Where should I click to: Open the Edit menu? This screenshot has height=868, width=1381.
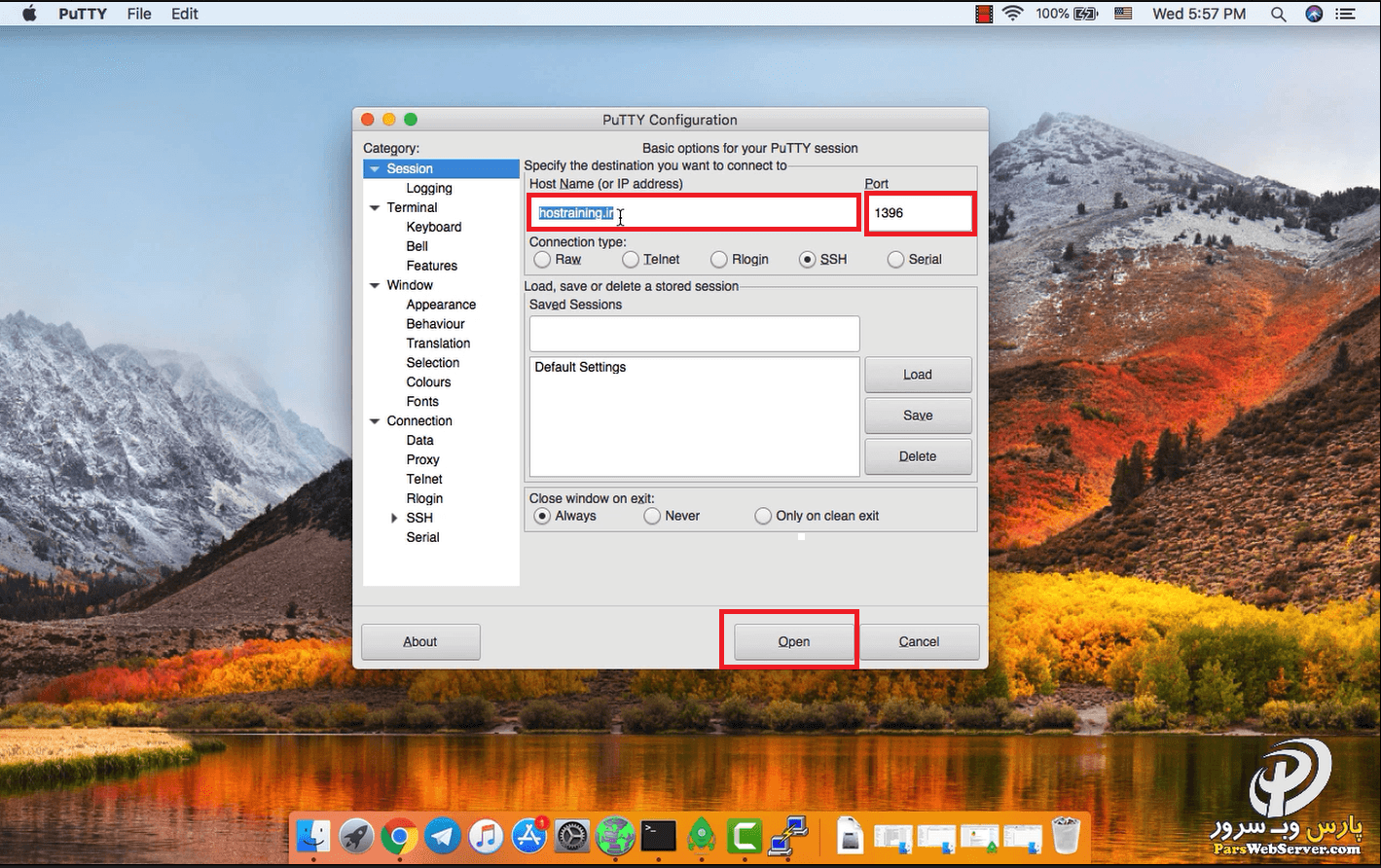(184, 14)
